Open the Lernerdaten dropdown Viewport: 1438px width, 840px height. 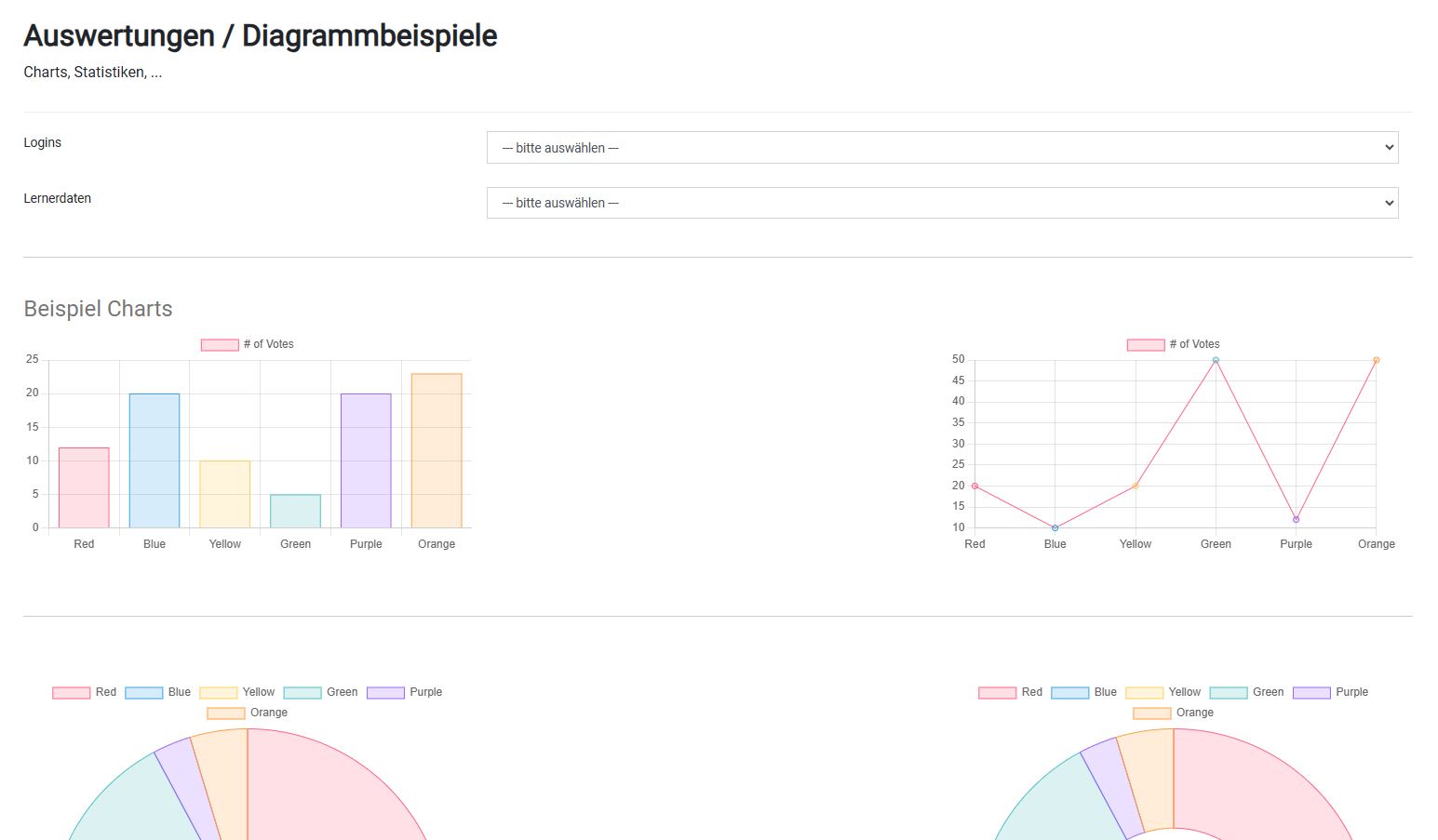(942, 203)
